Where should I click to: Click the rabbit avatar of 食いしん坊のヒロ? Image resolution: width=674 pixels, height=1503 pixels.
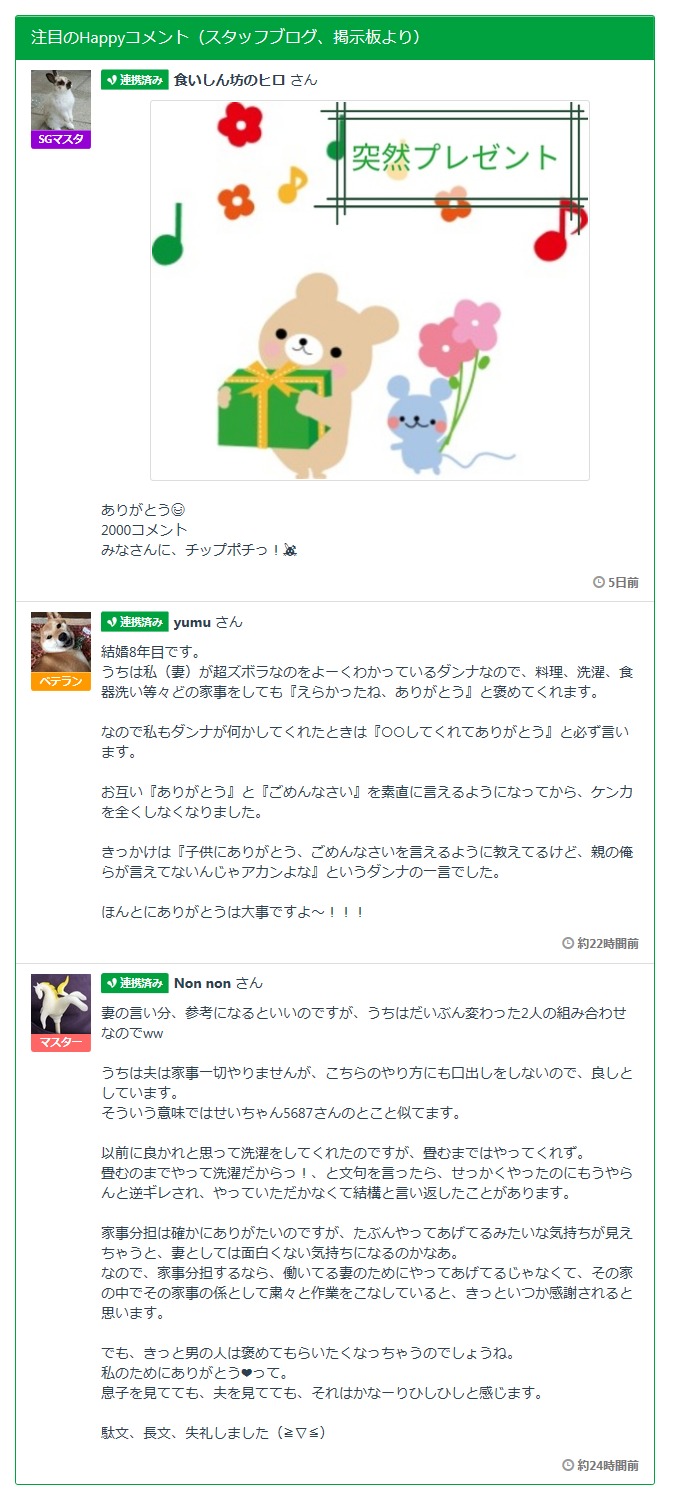point(61,100)
